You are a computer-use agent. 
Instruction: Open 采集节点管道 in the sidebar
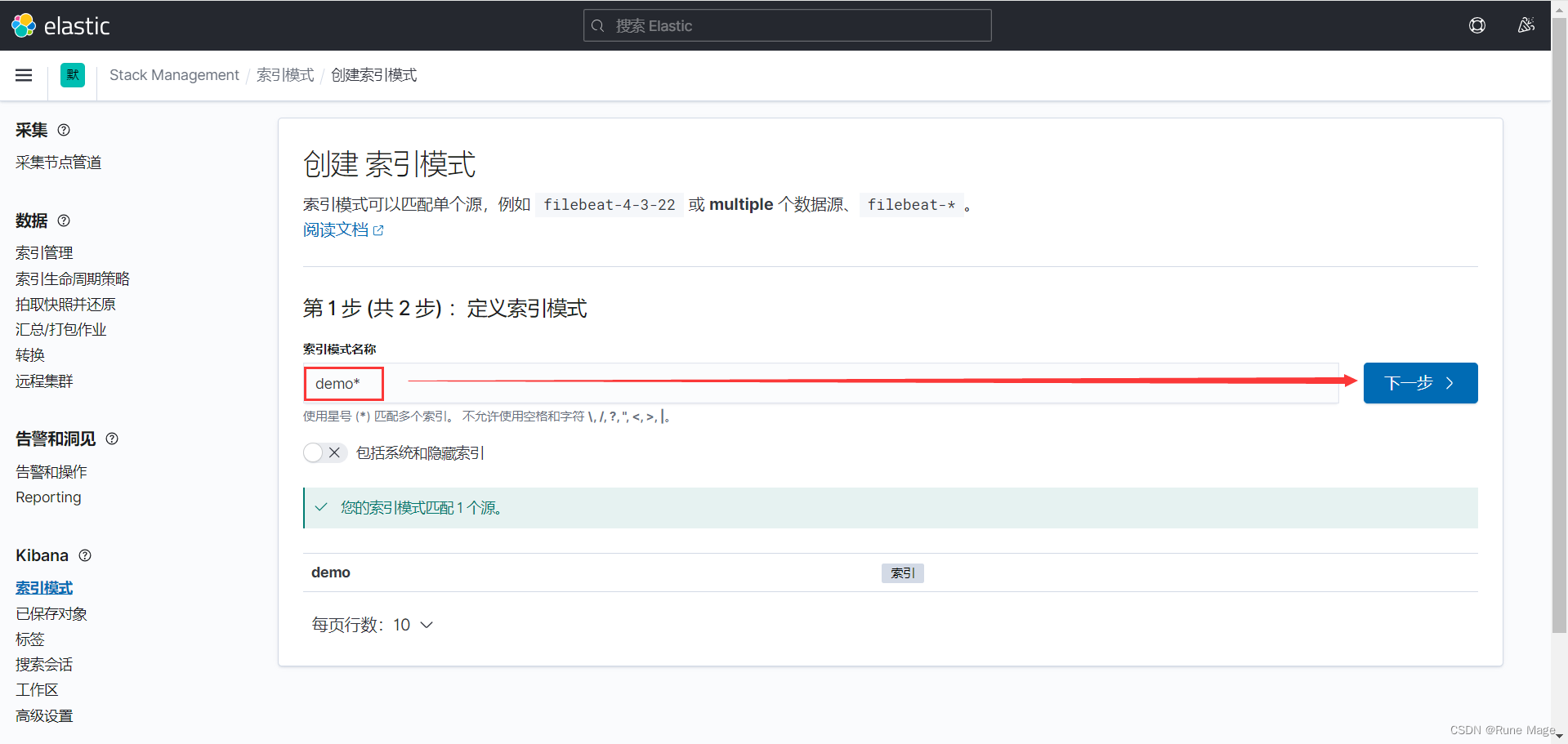pos(58,163)
